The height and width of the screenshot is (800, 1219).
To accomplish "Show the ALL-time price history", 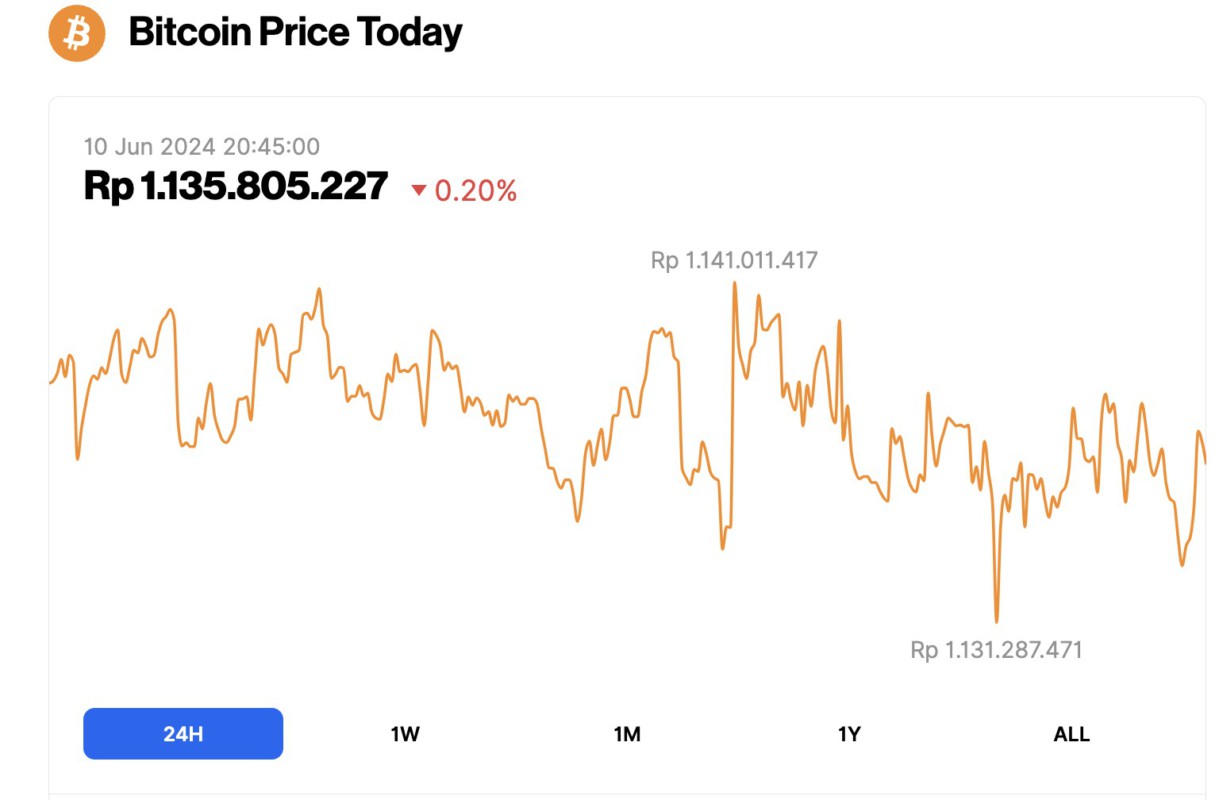I will point(1071,733).
